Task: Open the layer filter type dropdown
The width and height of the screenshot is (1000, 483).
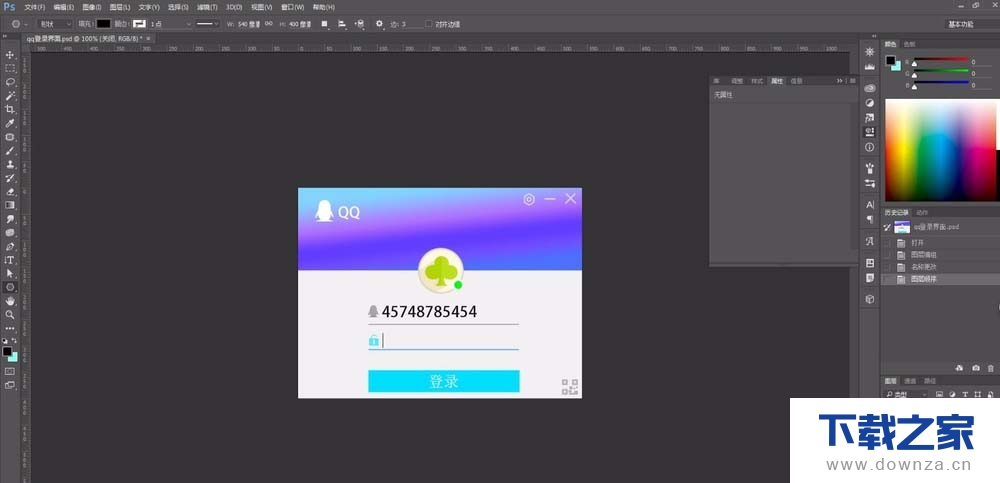Action: (906, 394)
